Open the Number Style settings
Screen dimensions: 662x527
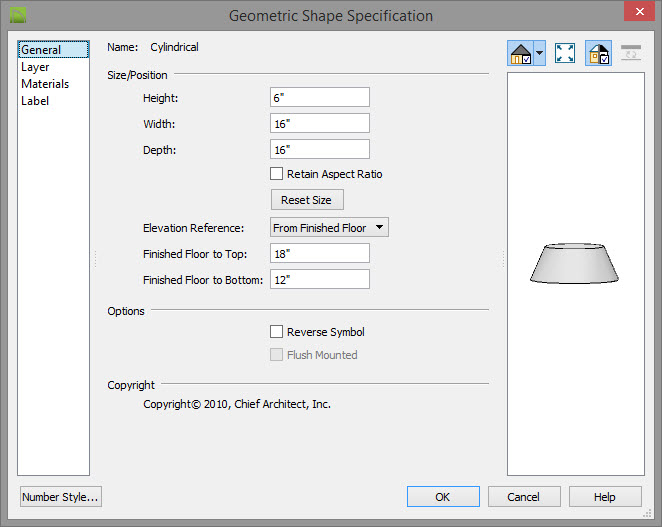point(61,497)
